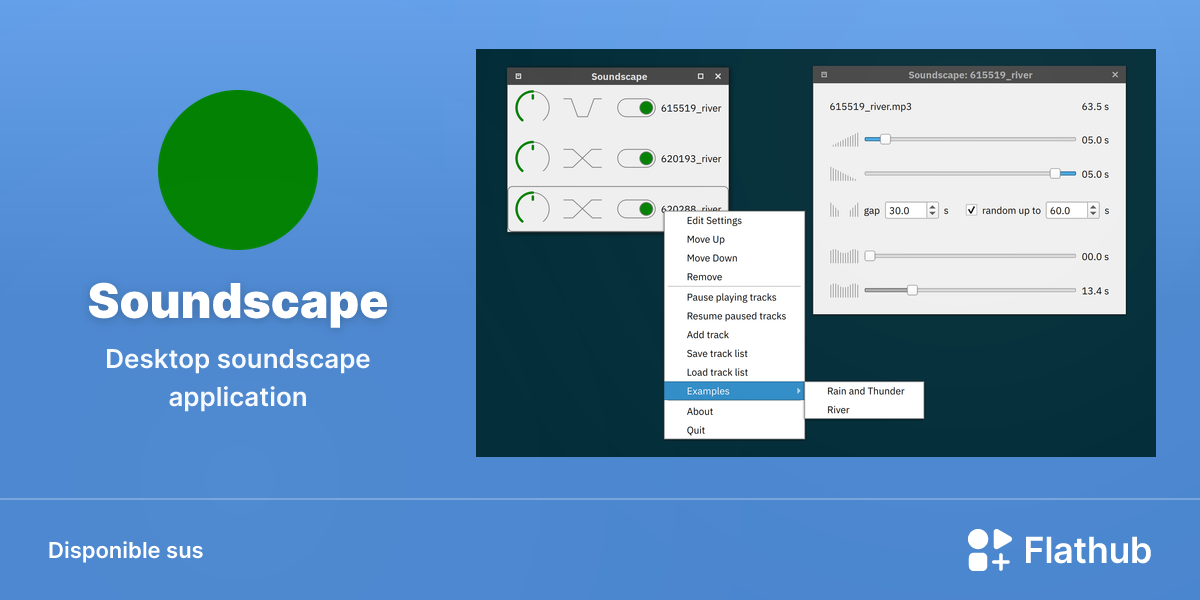The image size is (1200, 600).
Task: Click the Disponible sus text
Action: tap(126, 550)
